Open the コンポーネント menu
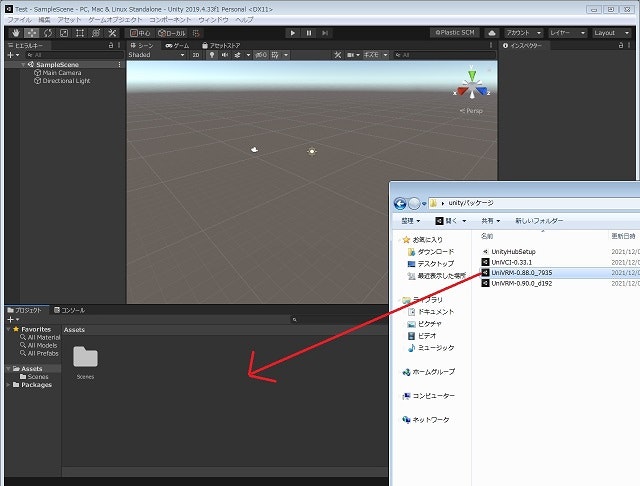This screenshot has width=640, height=486. click(x=170, y=20)
